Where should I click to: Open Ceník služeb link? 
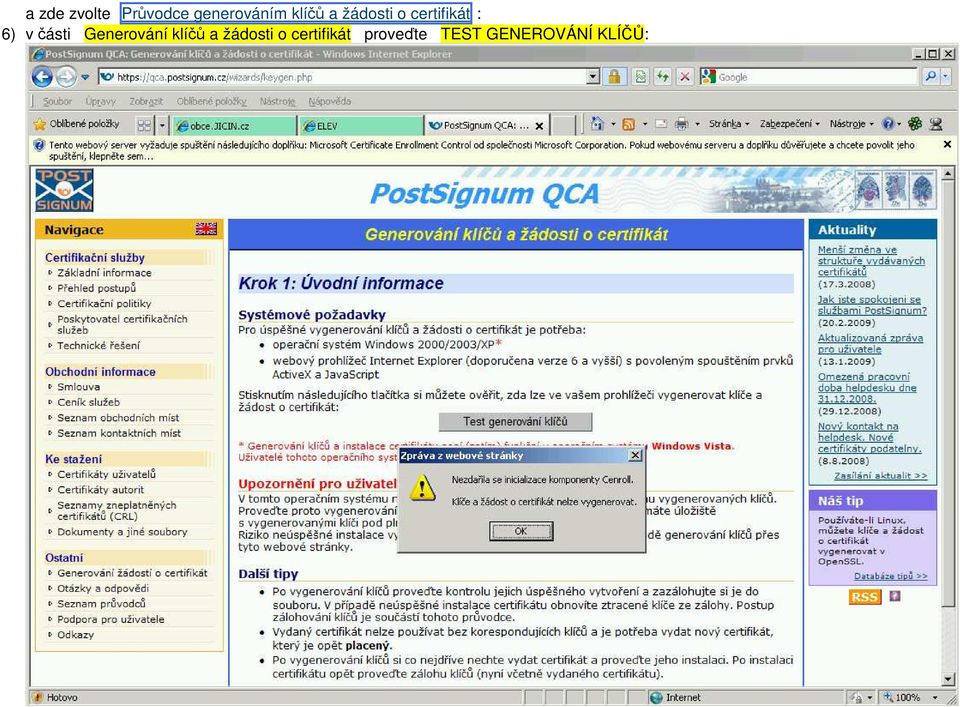(88, 402)
